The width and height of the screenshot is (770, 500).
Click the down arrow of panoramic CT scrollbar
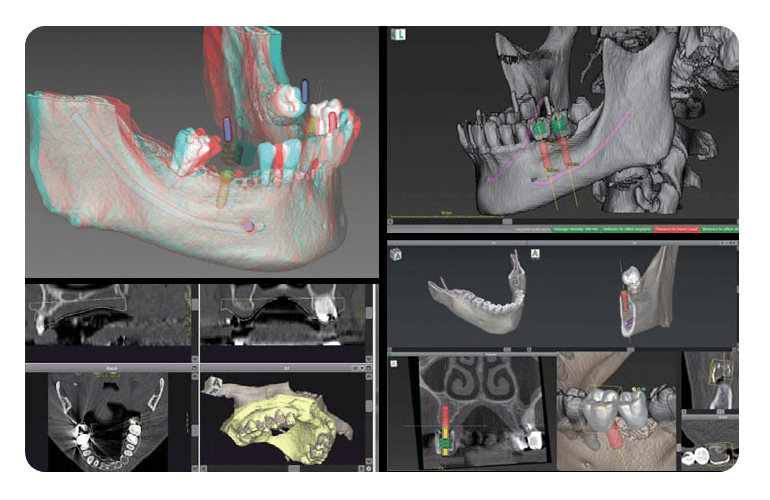pyautogui.click(x=369, y=359)
